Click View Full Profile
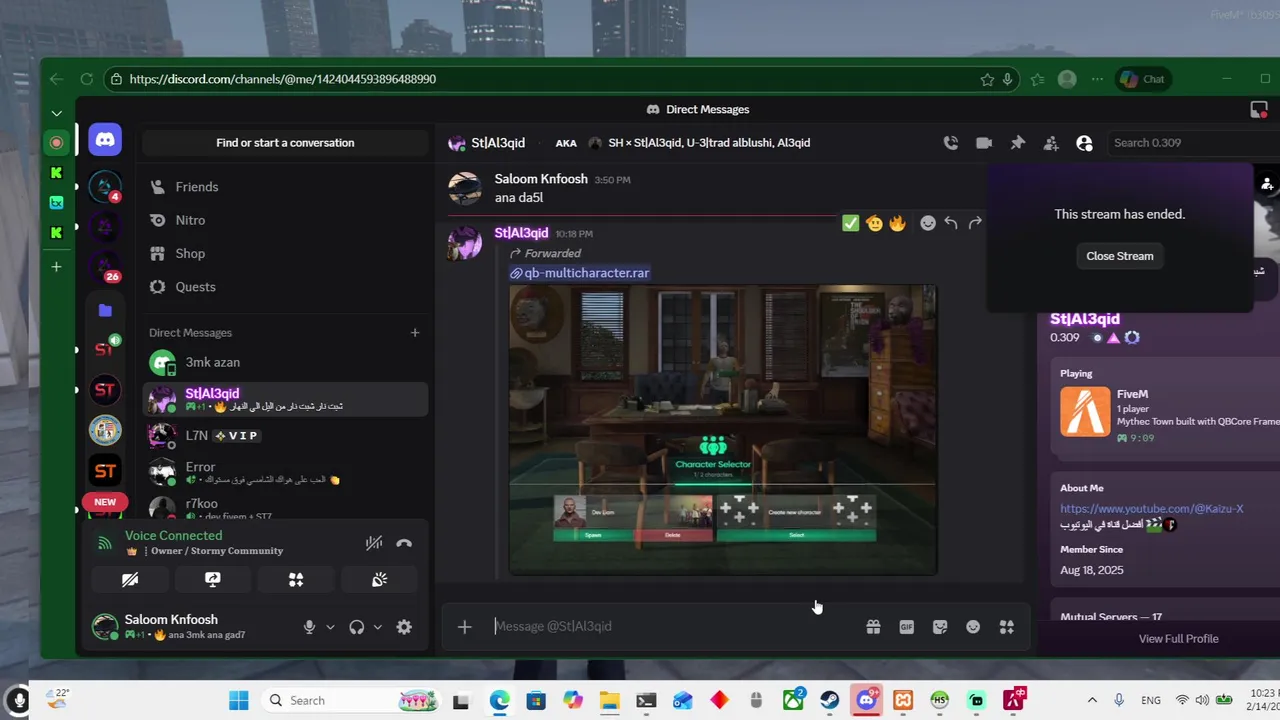The height and width of the screenshot is (720, 1280). (1178, 638)
